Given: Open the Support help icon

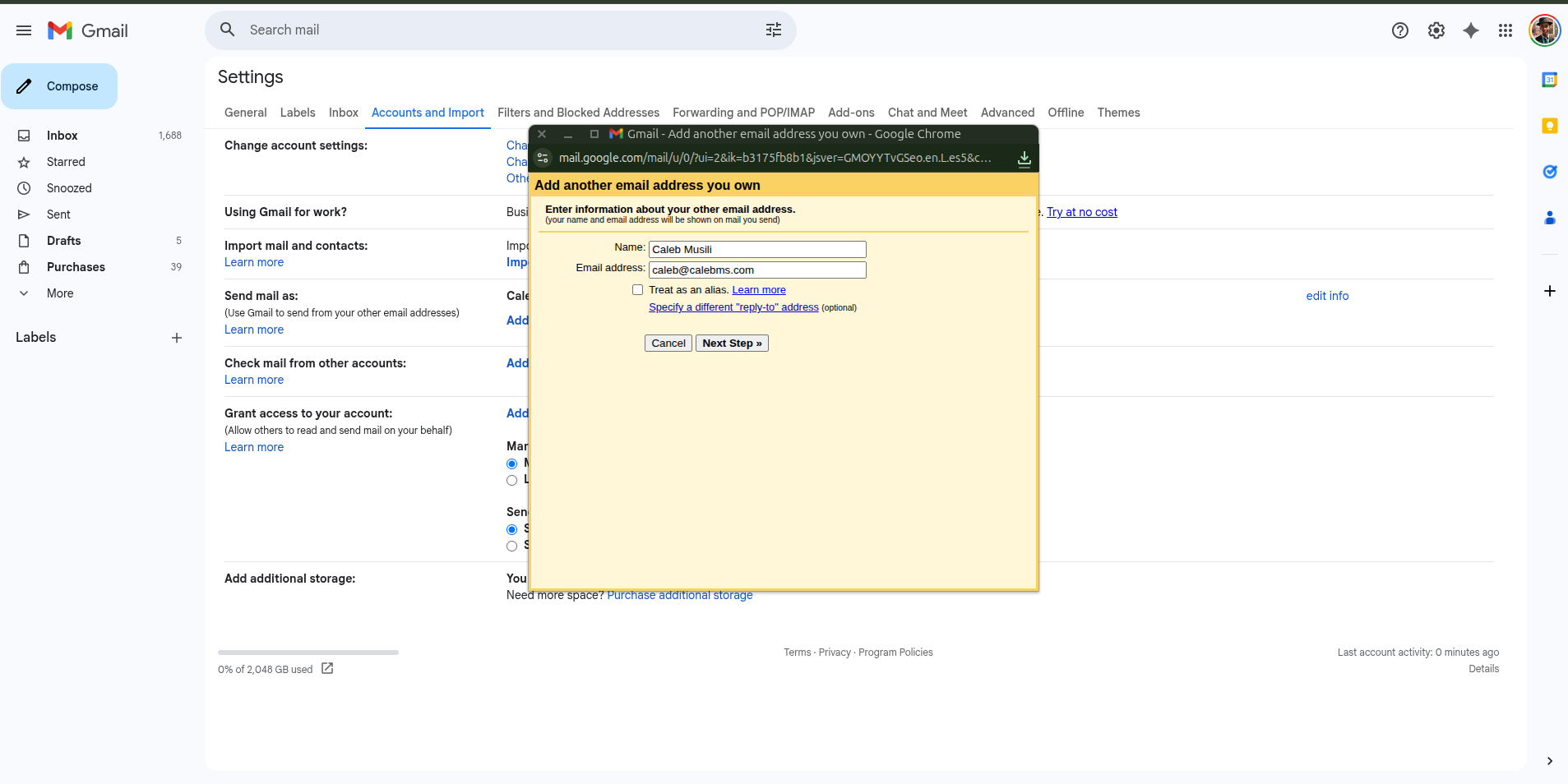Looking at the screenshot, I should pos(1400,30).
